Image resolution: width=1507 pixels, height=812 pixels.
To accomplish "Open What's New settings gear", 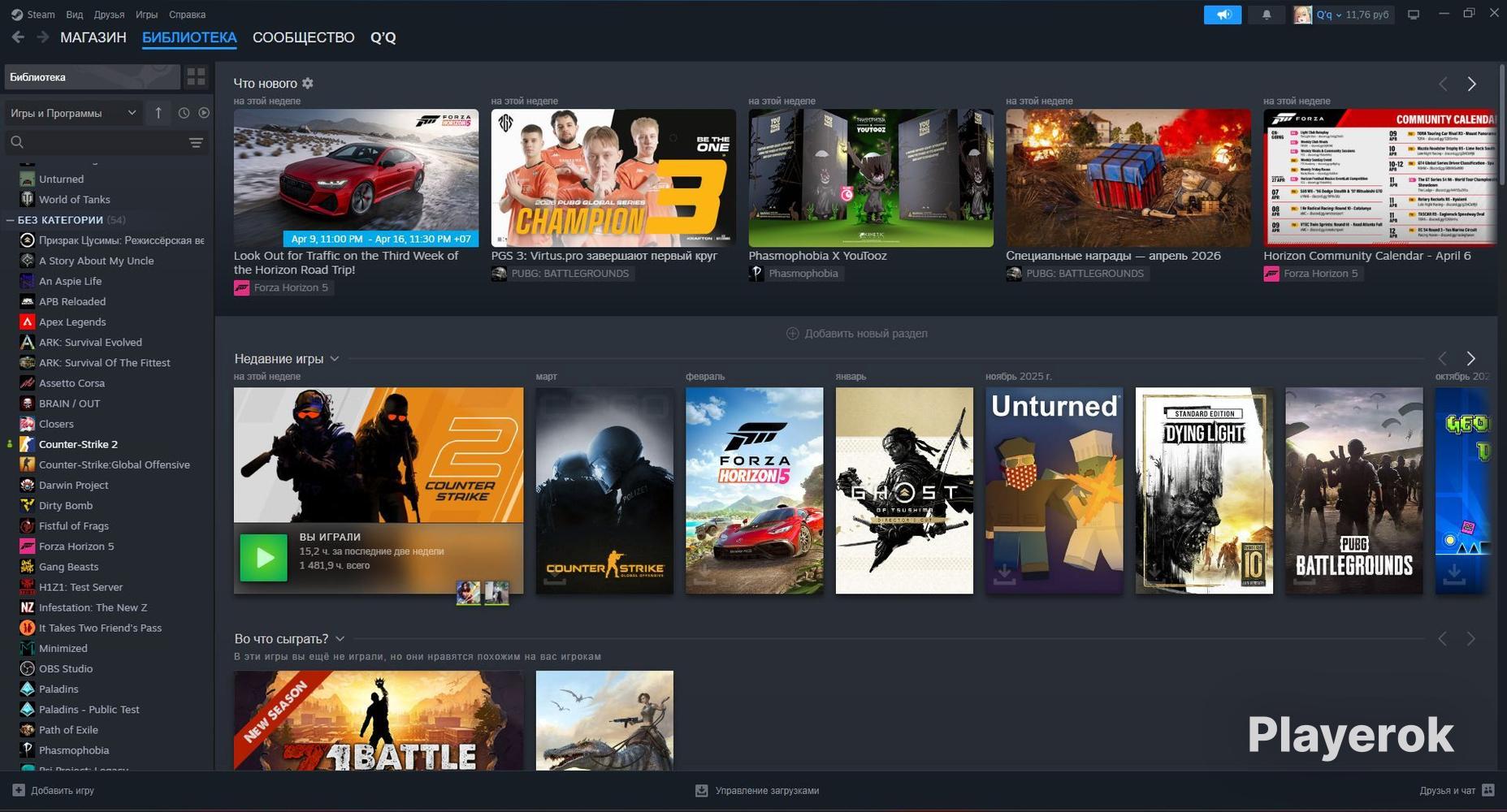I will pyautogui.click(x=308, y=83).
